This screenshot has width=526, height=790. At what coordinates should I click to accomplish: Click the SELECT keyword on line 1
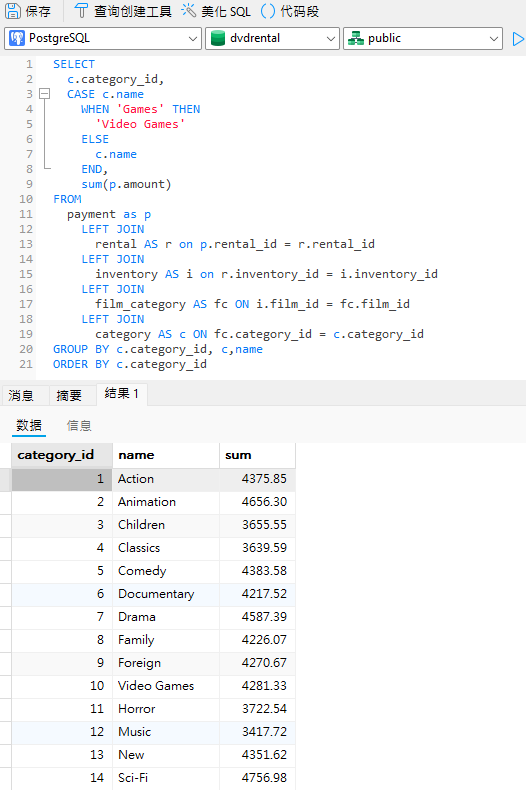[74, 64]
